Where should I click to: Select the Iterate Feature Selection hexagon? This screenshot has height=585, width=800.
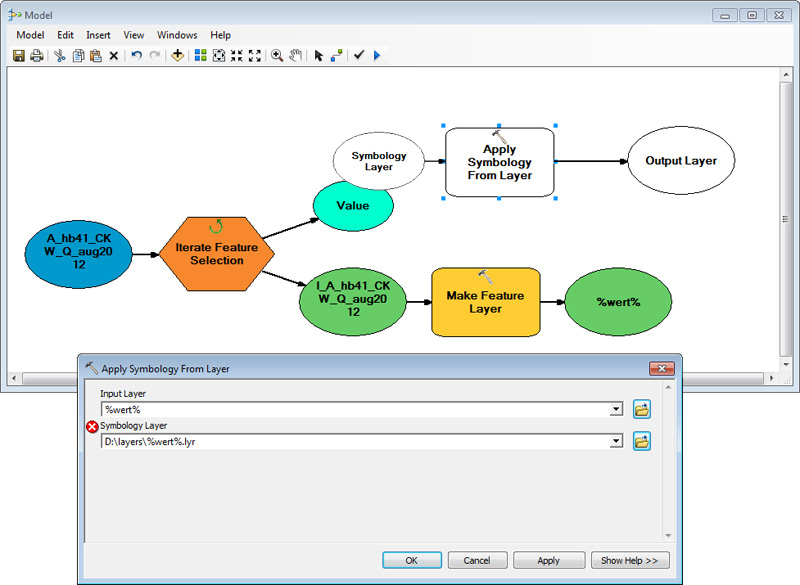pyautogui.click(x=216, y=254)
